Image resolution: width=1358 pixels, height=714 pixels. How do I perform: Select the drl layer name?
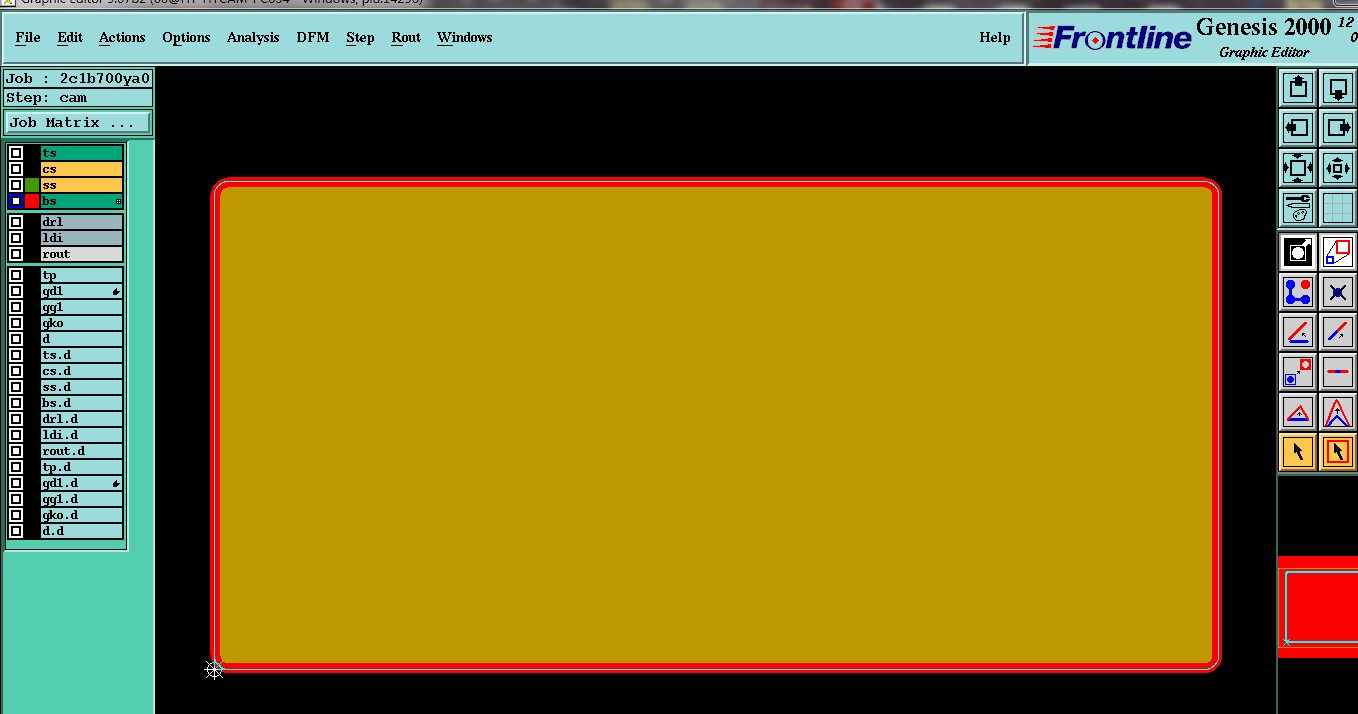coord(82,222)
